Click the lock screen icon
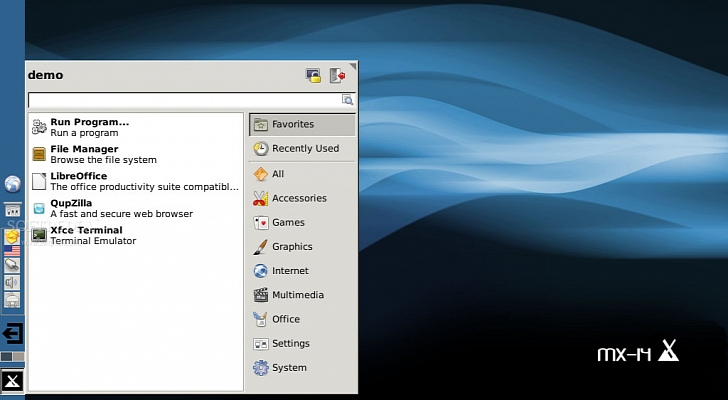The height and width of the screenshot is (400, 728). (x=313, y=75)
